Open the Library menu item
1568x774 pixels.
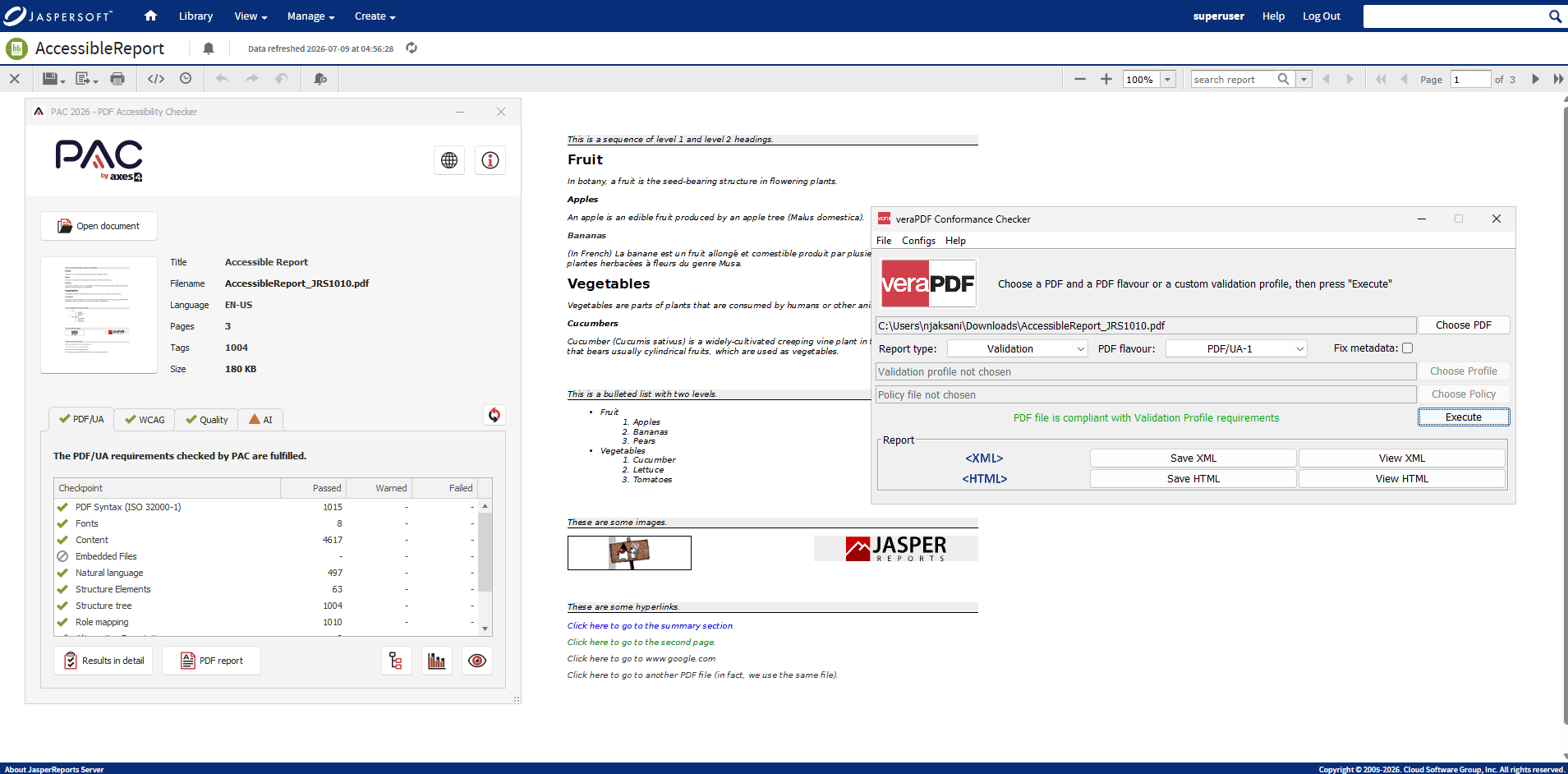click(195, 16)
